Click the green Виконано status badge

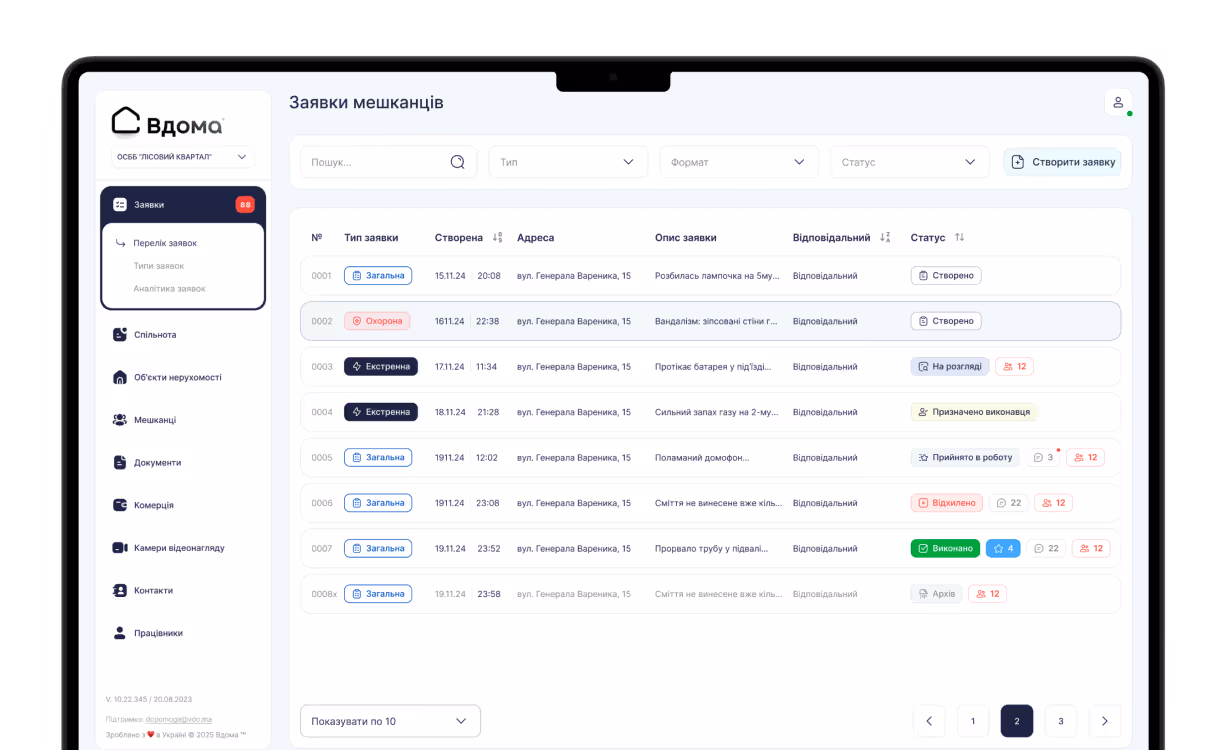point(945,548)
